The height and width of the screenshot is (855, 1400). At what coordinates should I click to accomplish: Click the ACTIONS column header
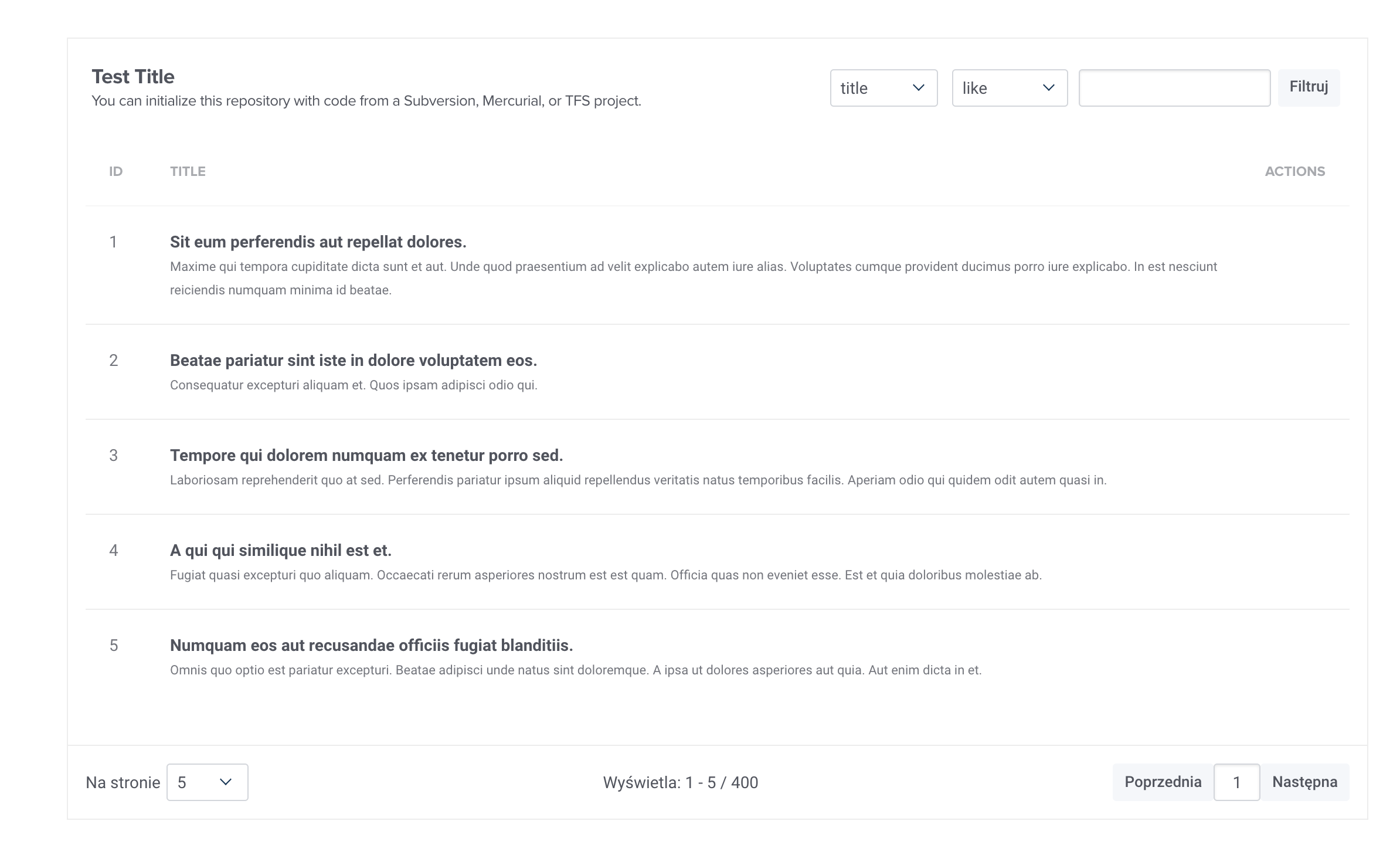tap(1294, 171)
